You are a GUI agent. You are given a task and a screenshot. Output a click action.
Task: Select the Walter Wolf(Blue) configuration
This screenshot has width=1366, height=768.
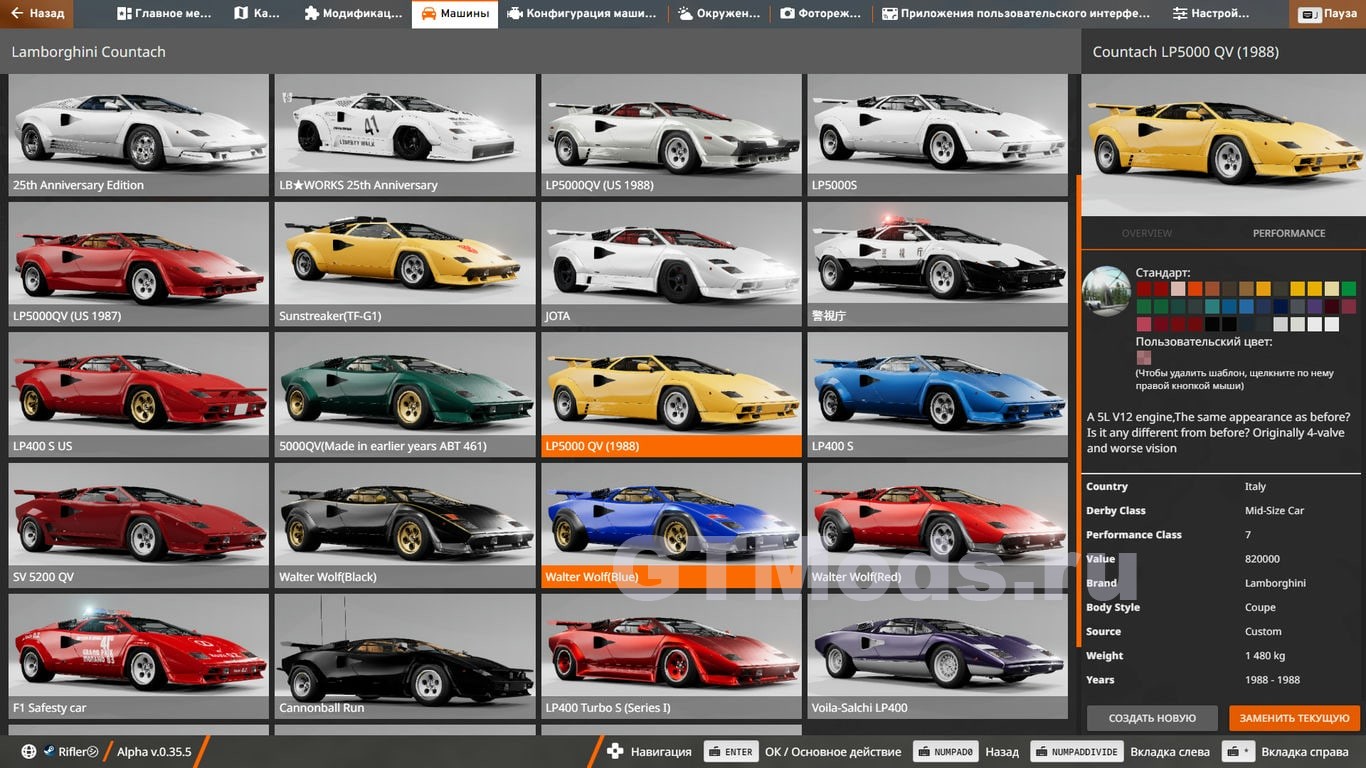pyautogui.click(x=670, y=524)
